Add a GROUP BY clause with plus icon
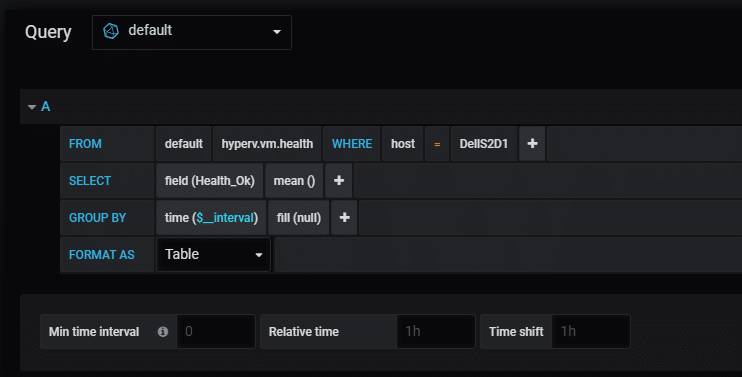The image size is (742, 377). 344,217
